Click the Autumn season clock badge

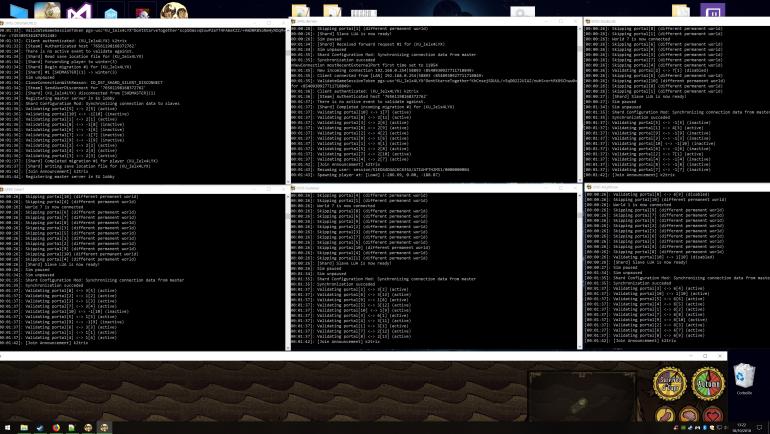point(709,383)
